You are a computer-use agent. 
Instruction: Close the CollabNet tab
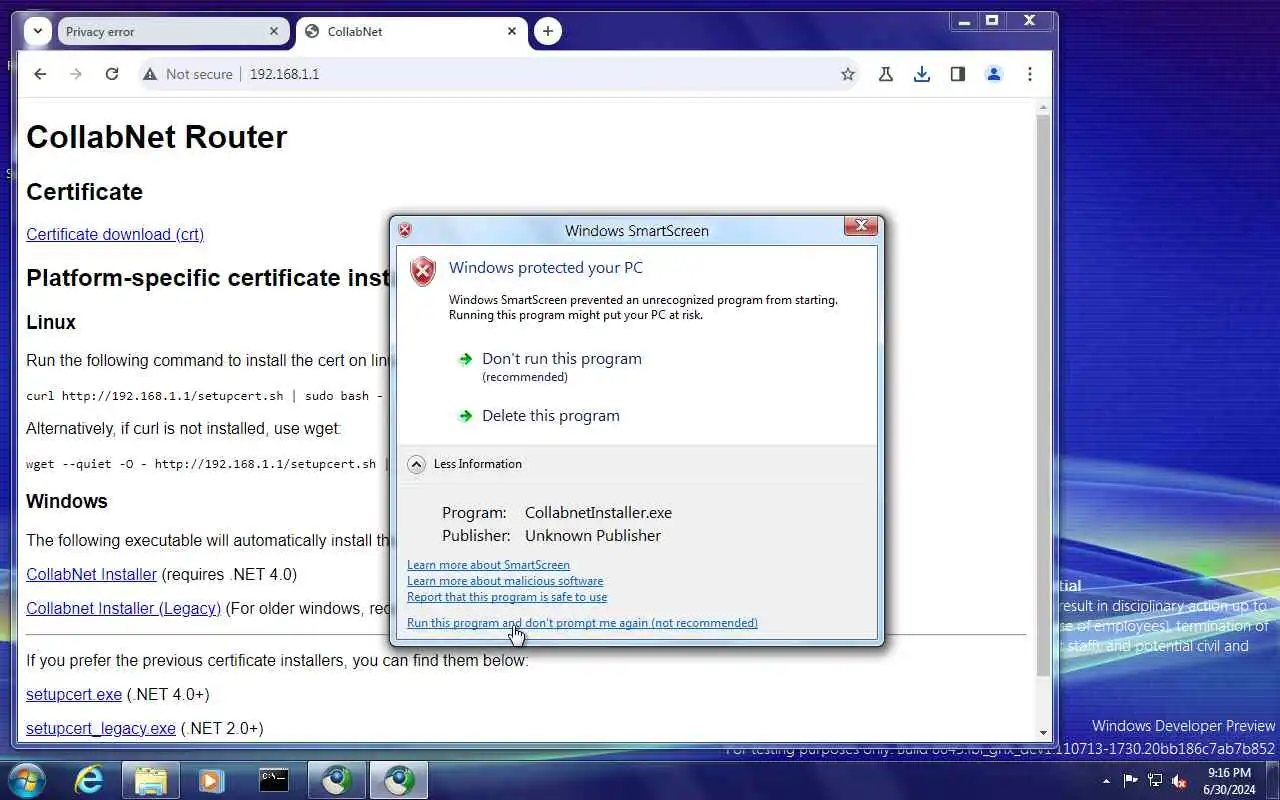click(x=512, y=31)
